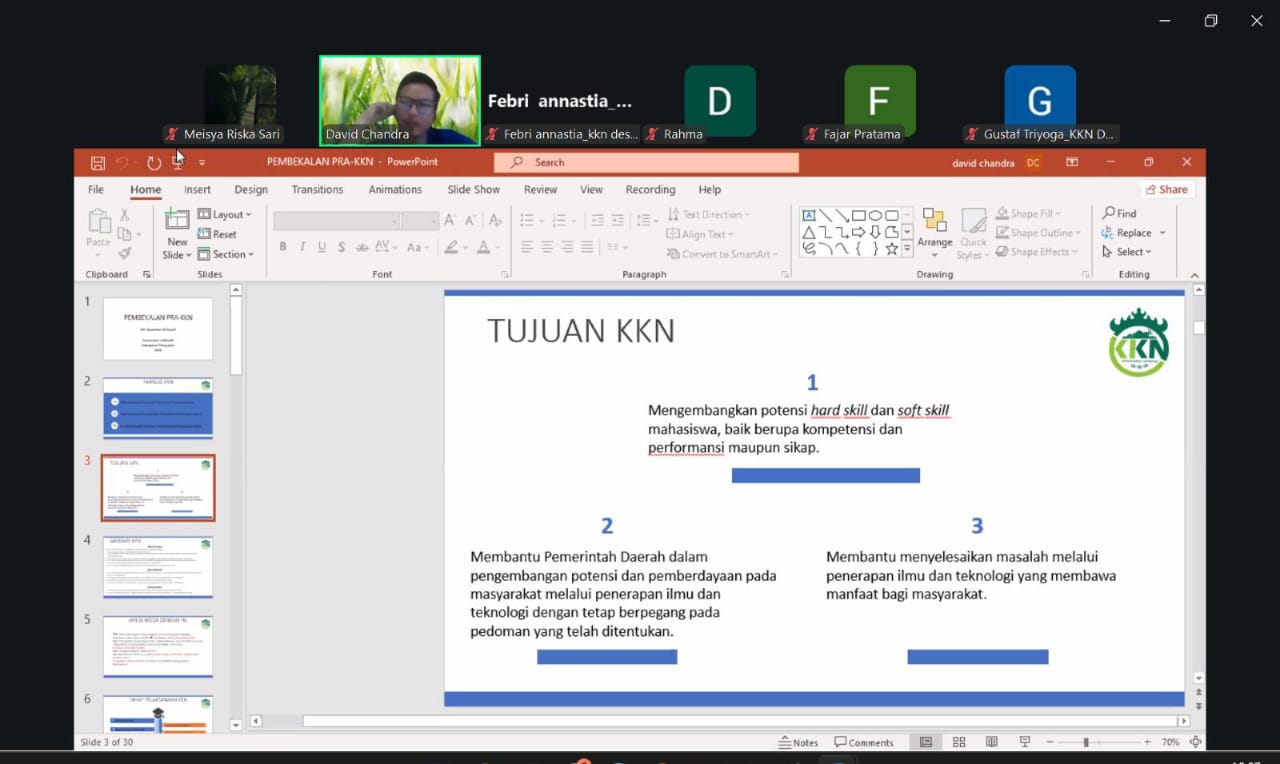Open Reading View from status bar
Image resolution: width=1280 pixels, height=764 pixels.
(x=992, y=742)
